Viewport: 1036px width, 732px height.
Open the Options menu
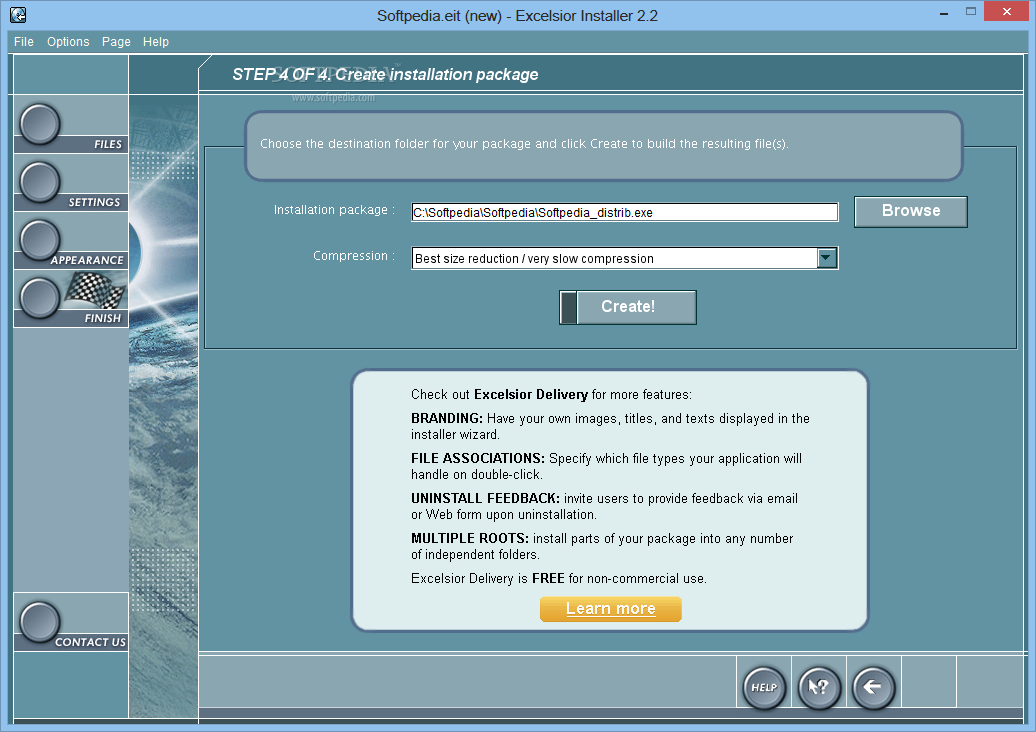pos(68,42)
